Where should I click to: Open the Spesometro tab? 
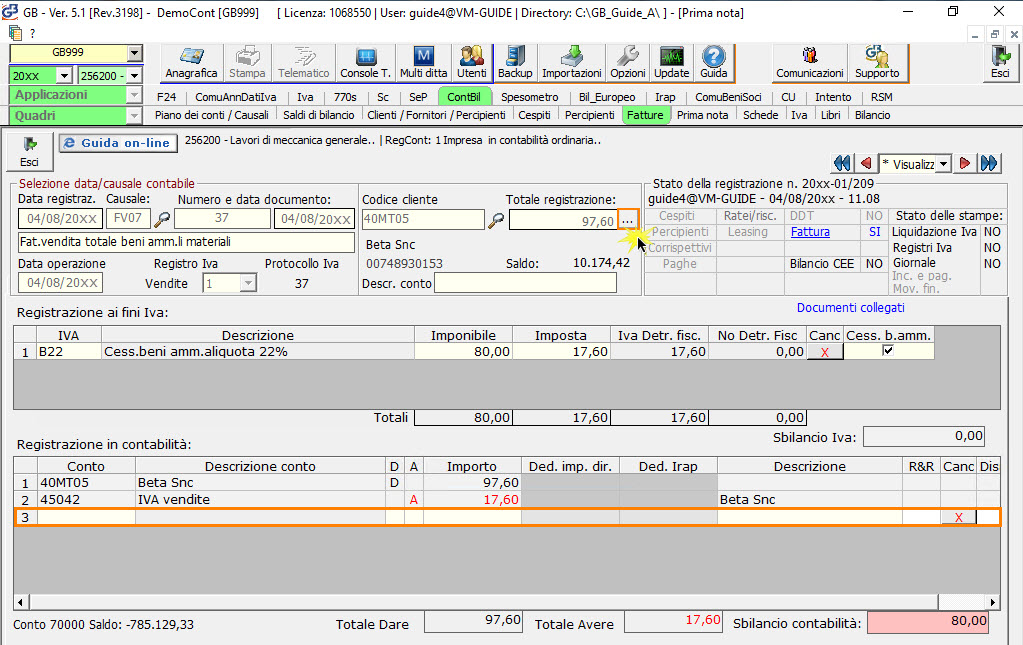tap(530, 97)
